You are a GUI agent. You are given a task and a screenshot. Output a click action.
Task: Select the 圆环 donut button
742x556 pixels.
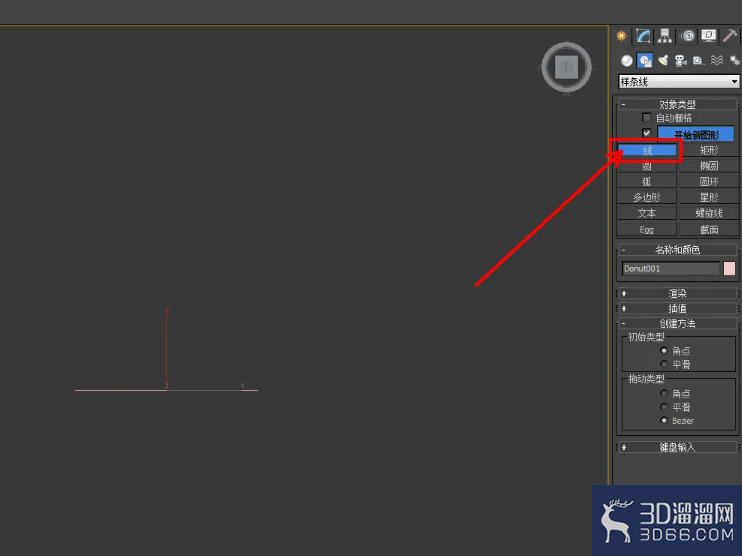click(709, 182)
